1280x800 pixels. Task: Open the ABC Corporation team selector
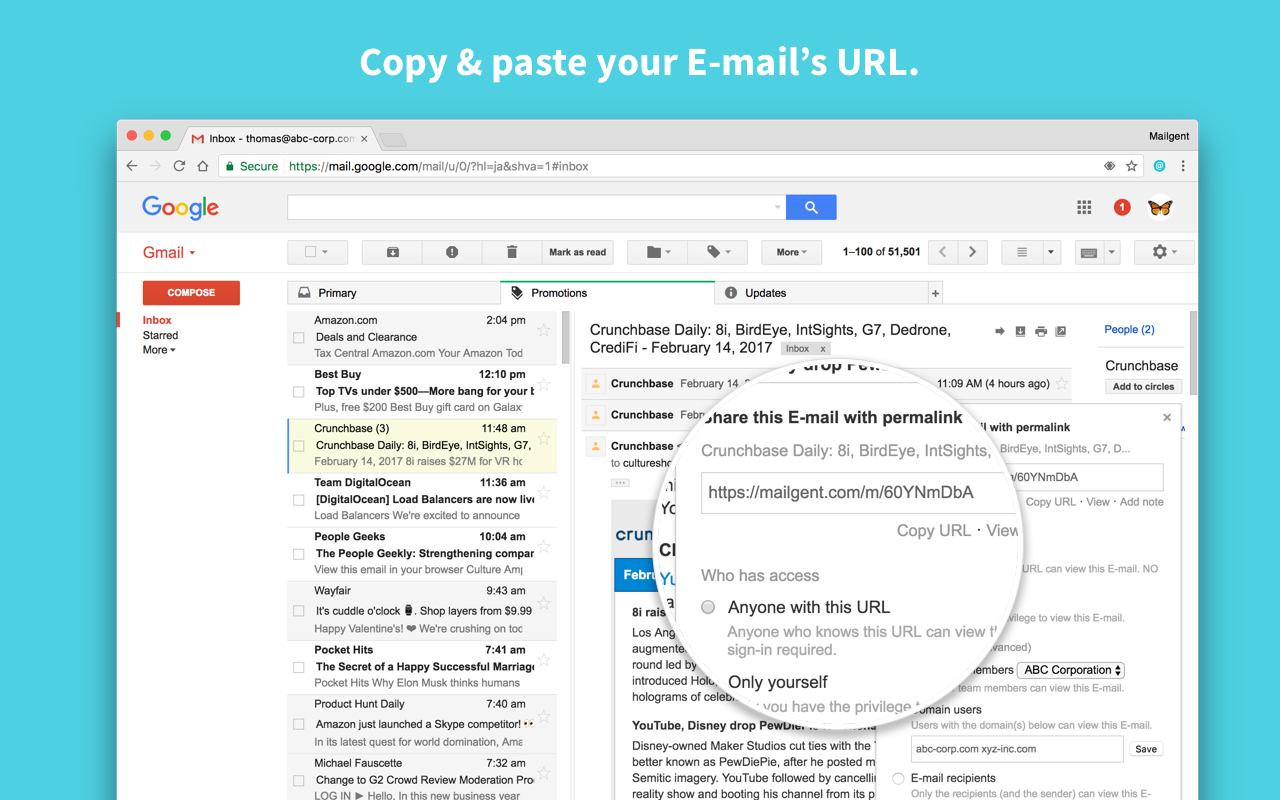click(1071, 670)
